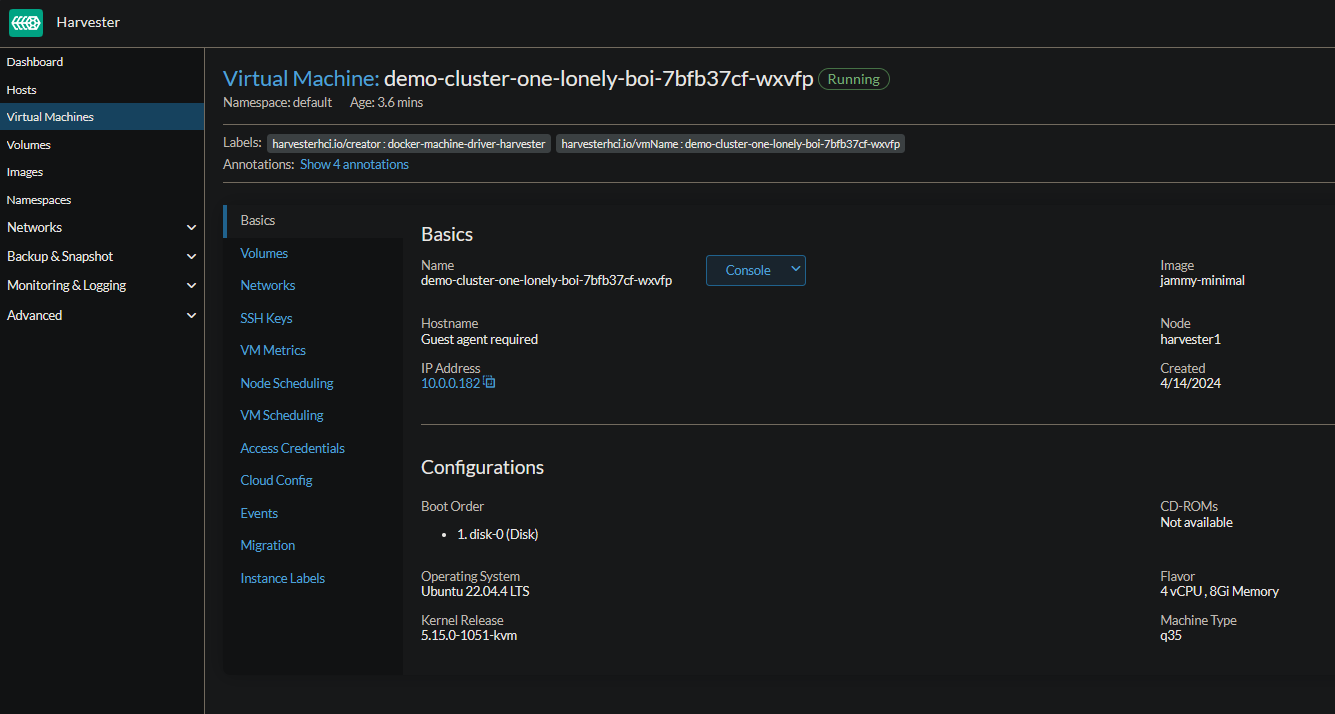This screenshot has height=714, width=1335.
Task: Click the Running status badge
Action: [854, 79]
